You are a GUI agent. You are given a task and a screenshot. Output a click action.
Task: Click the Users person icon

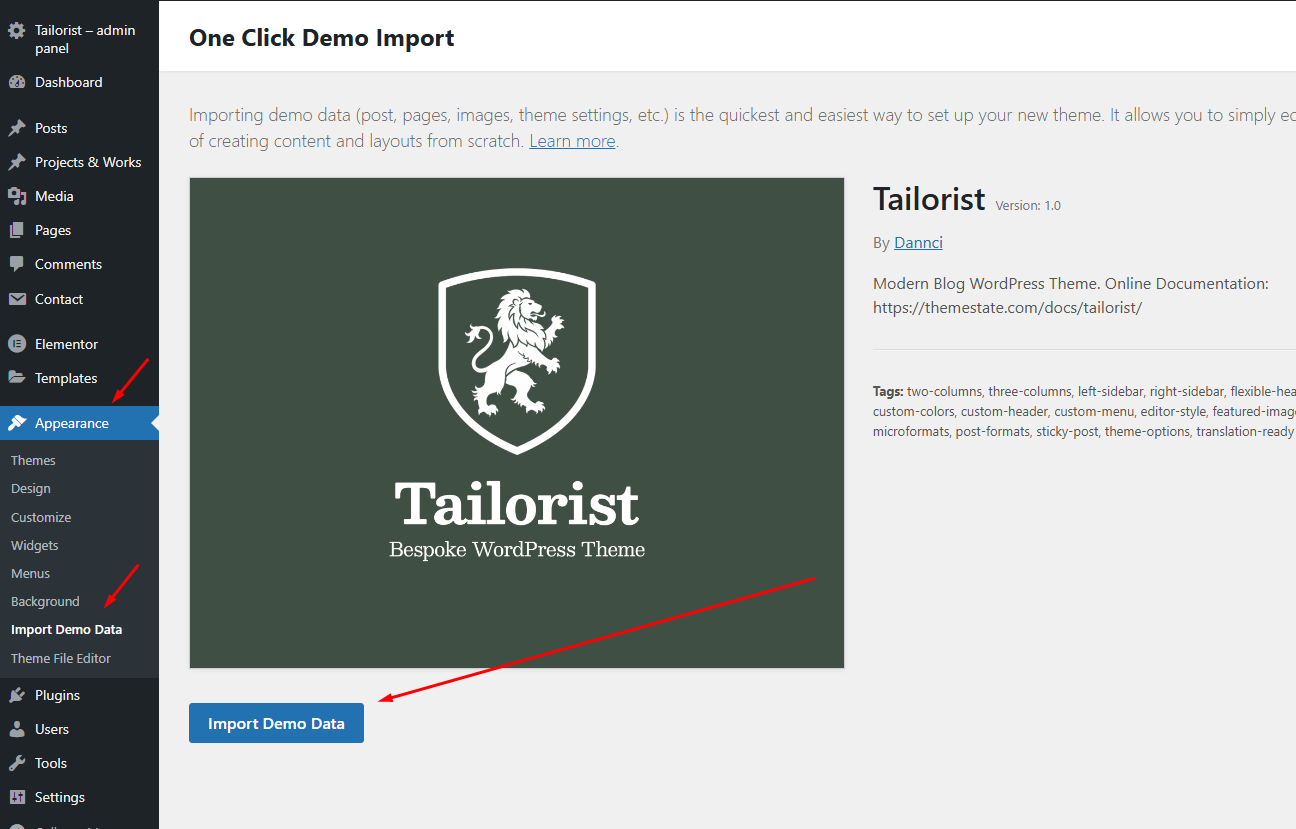[16, 729]
